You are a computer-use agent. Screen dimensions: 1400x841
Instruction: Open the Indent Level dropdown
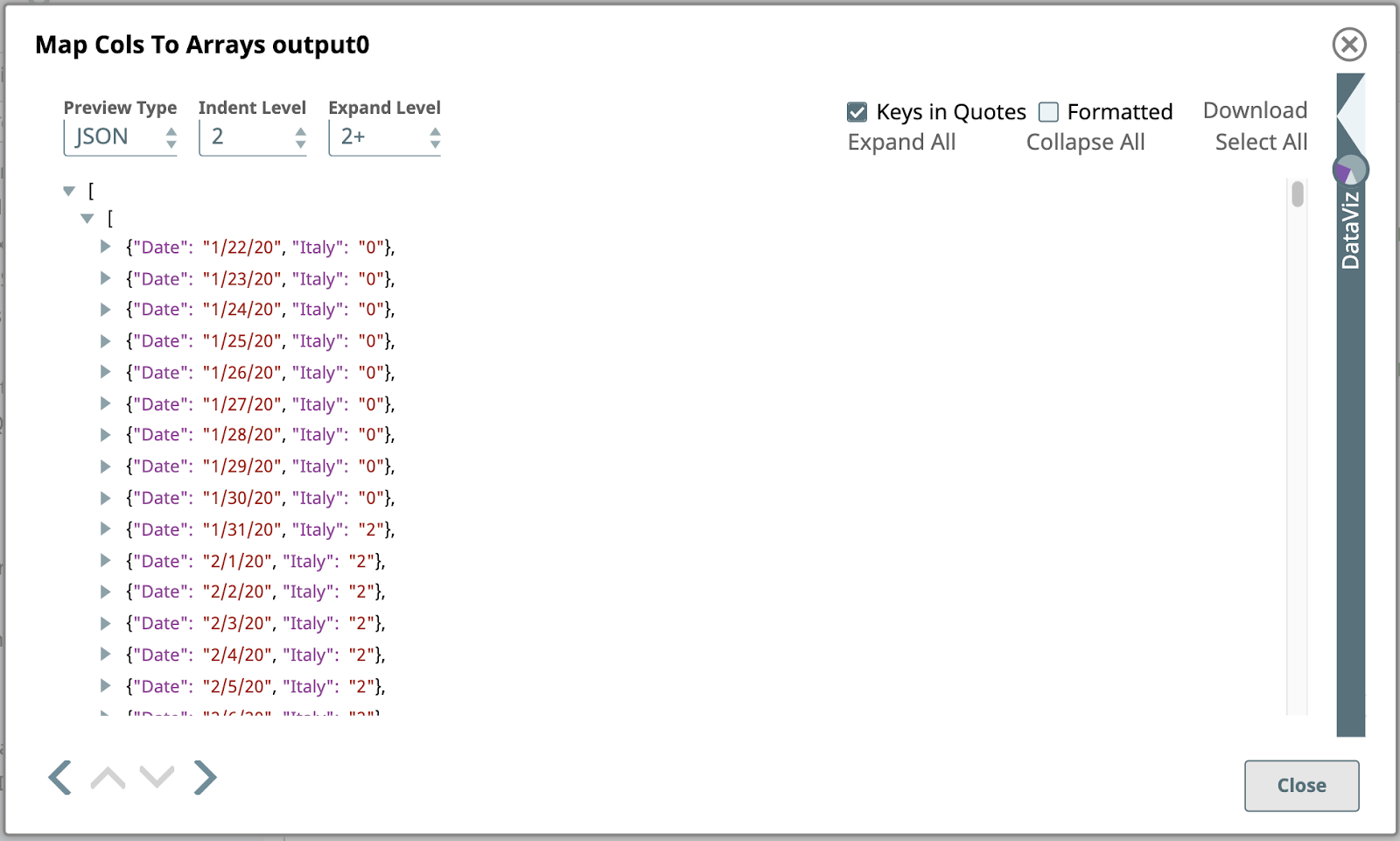tap(253, 137)
